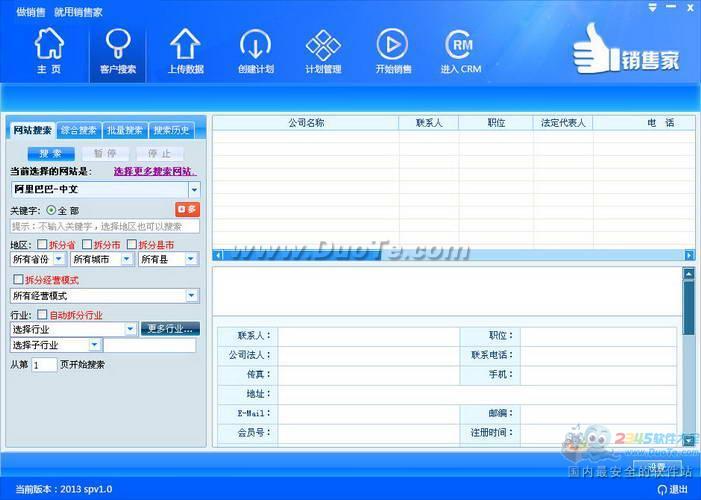Screen dimensions: 701x500
Task: Click the orange 多 keyword button
Action: pyautogui.click(x=187, y=209)
